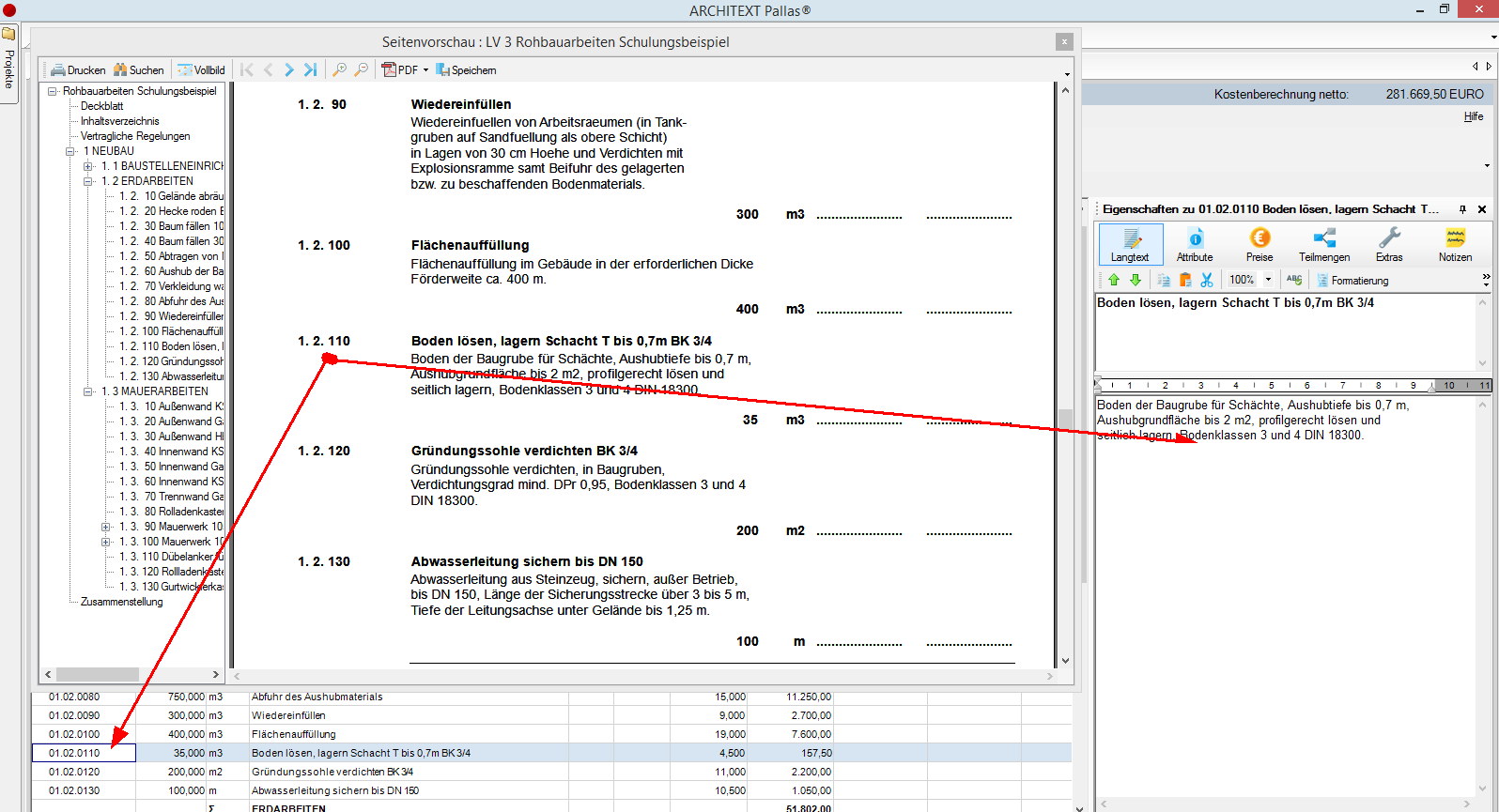Viewport: 1499px width, 812px height.
Task: Go to next preview page
Action: click(x=289, y=70)
